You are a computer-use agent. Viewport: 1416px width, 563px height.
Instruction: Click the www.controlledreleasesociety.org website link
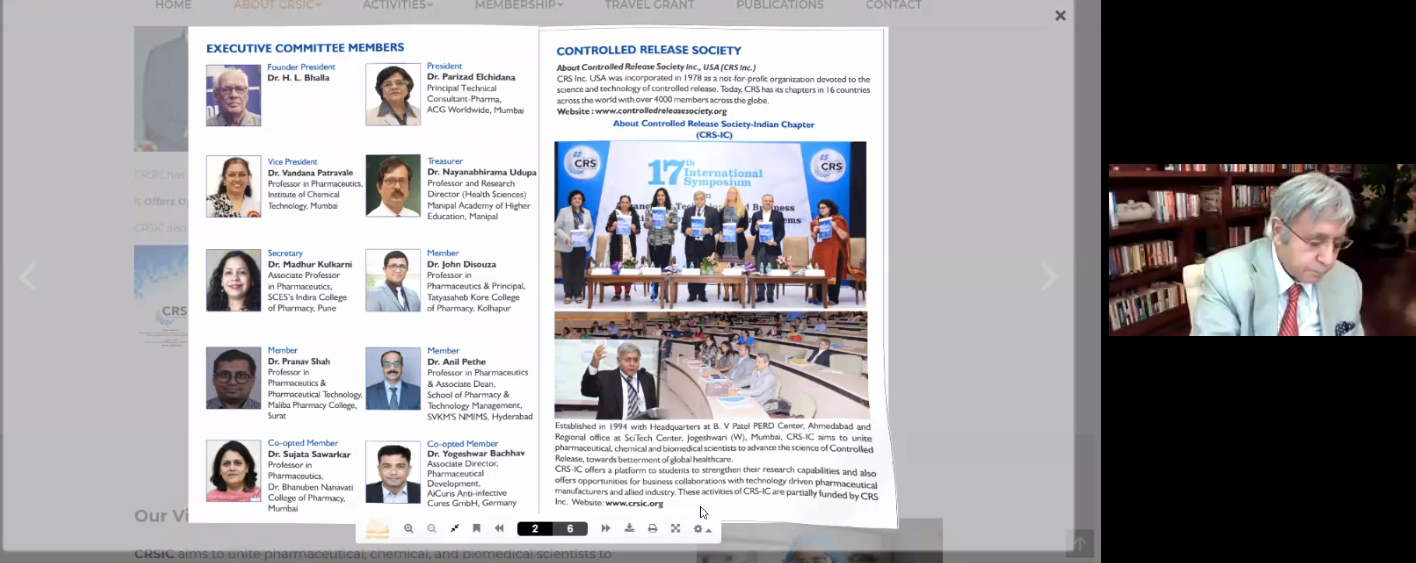[x=660, y=111]
